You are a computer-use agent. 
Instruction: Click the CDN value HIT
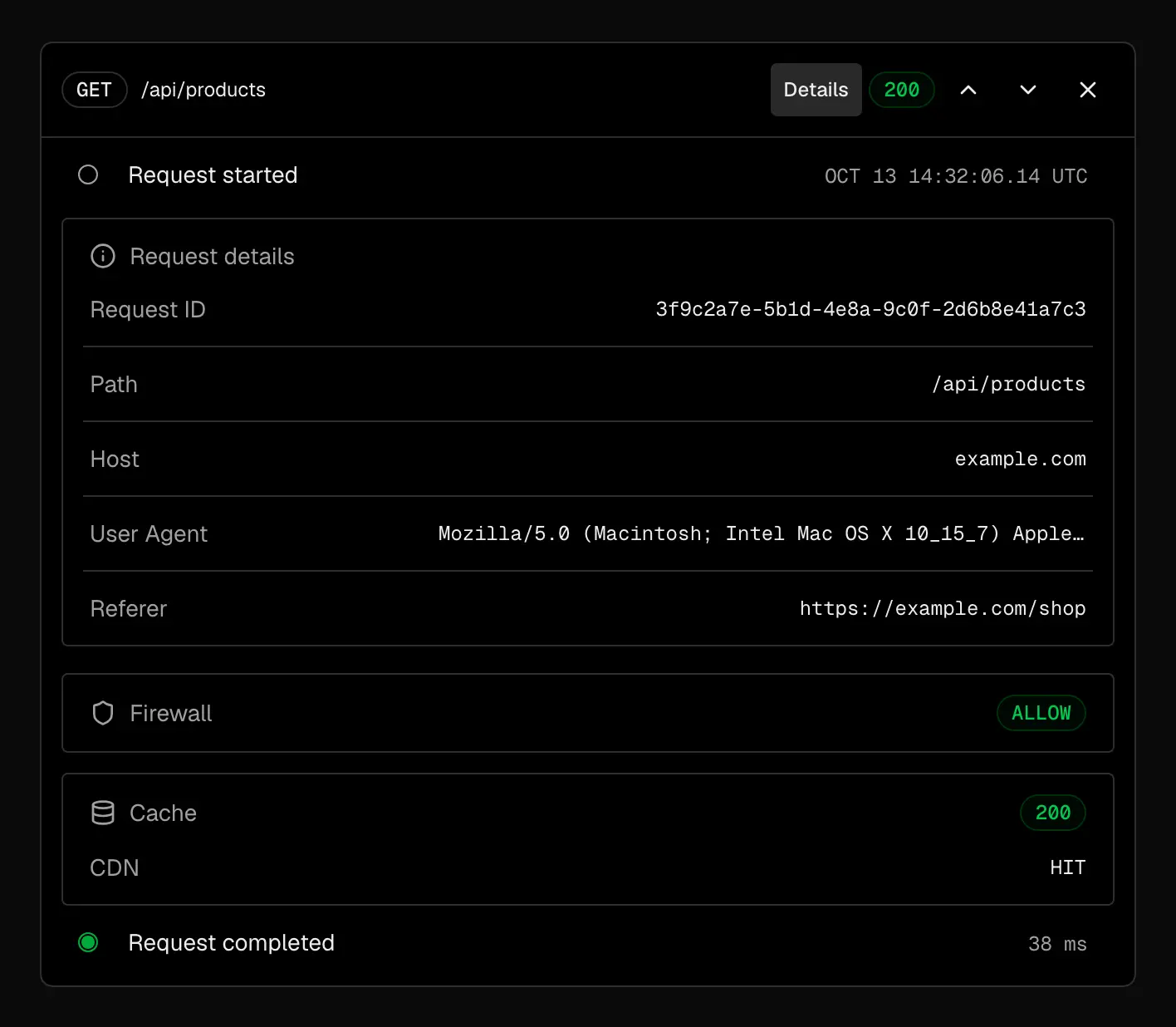point(1068,867)
